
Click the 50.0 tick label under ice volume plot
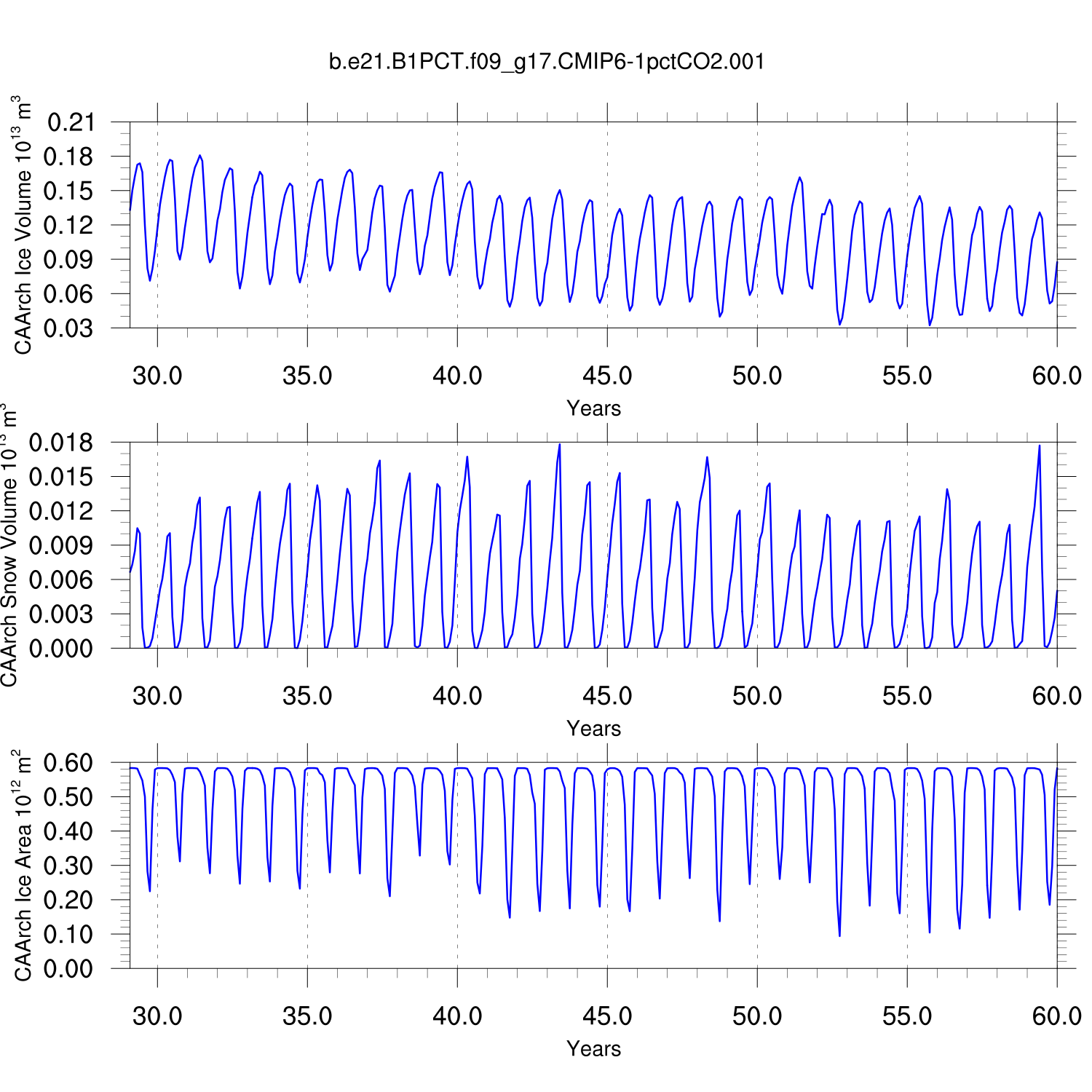[757, 376]
